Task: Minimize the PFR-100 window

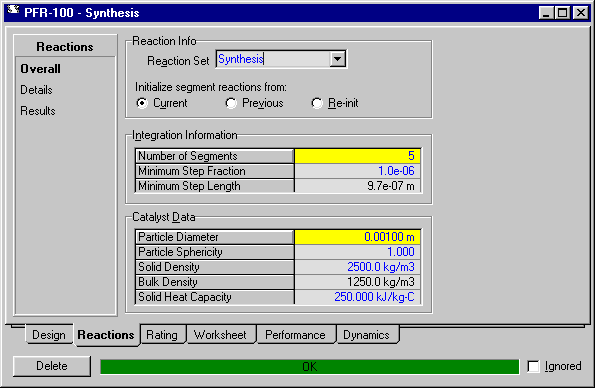Action: tap(546, 13)
